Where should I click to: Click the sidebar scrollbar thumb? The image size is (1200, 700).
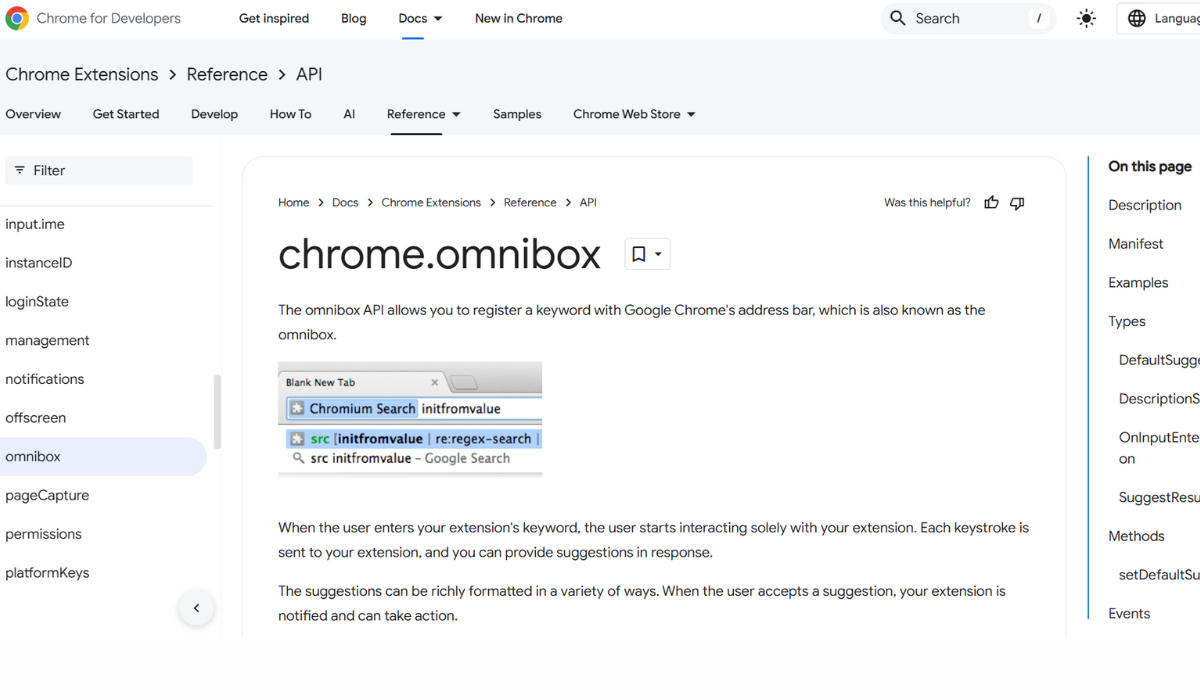pos(217,412)
